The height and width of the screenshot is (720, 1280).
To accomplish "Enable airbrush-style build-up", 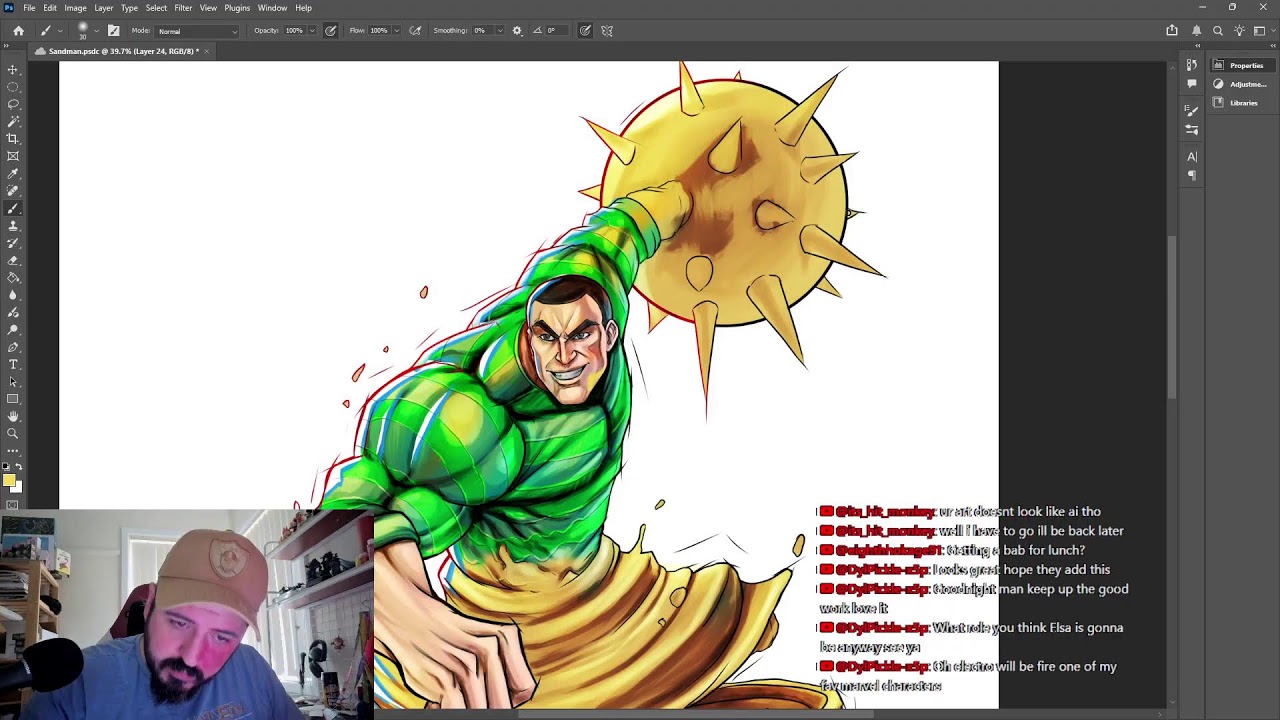I will tap(415, 31).
